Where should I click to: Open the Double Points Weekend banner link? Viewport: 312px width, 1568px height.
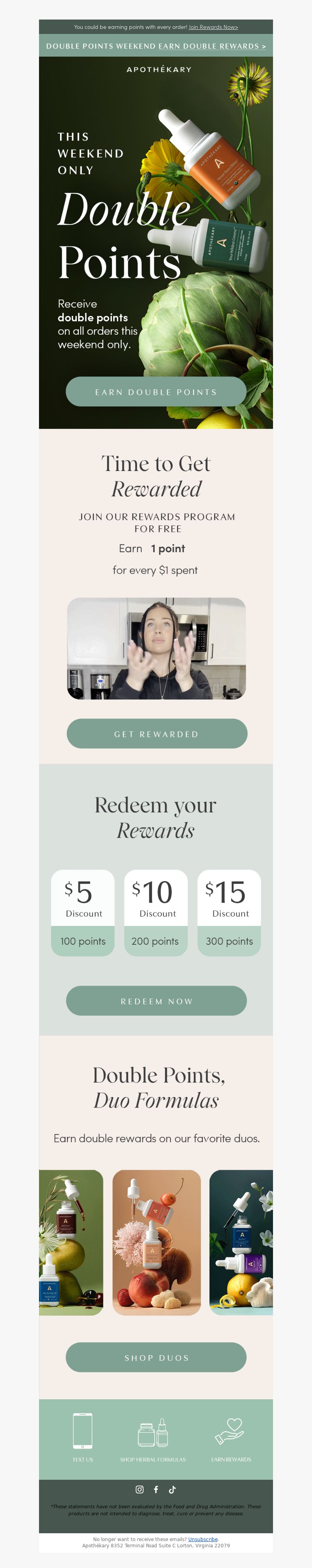(x=156, y=46)
